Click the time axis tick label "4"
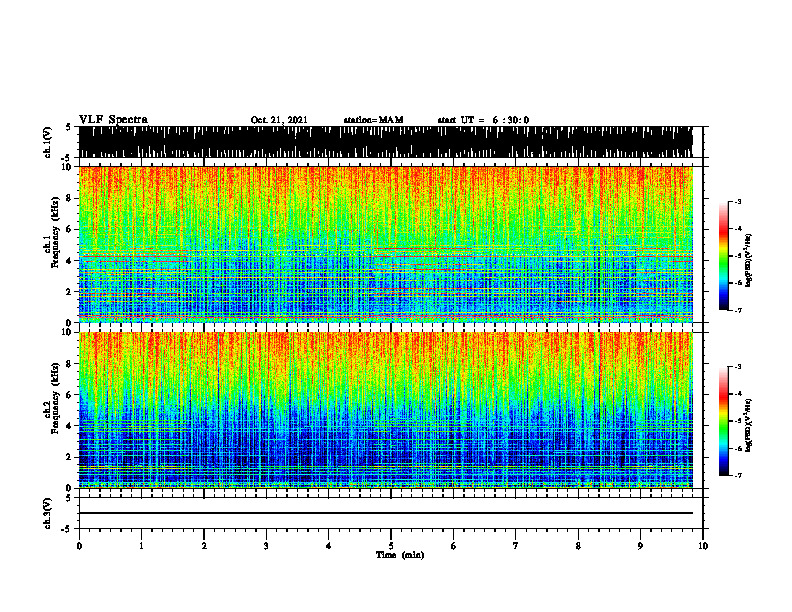 [x=329, y=546]
